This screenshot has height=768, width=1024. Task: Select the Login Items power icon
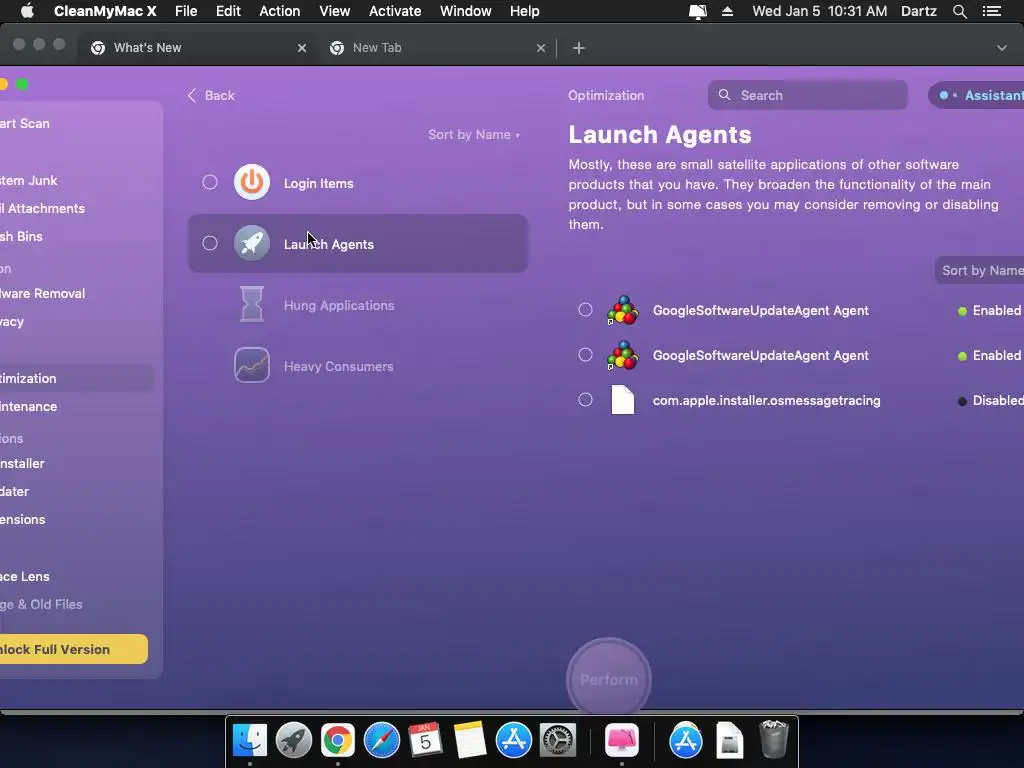[x=251, y=182]
